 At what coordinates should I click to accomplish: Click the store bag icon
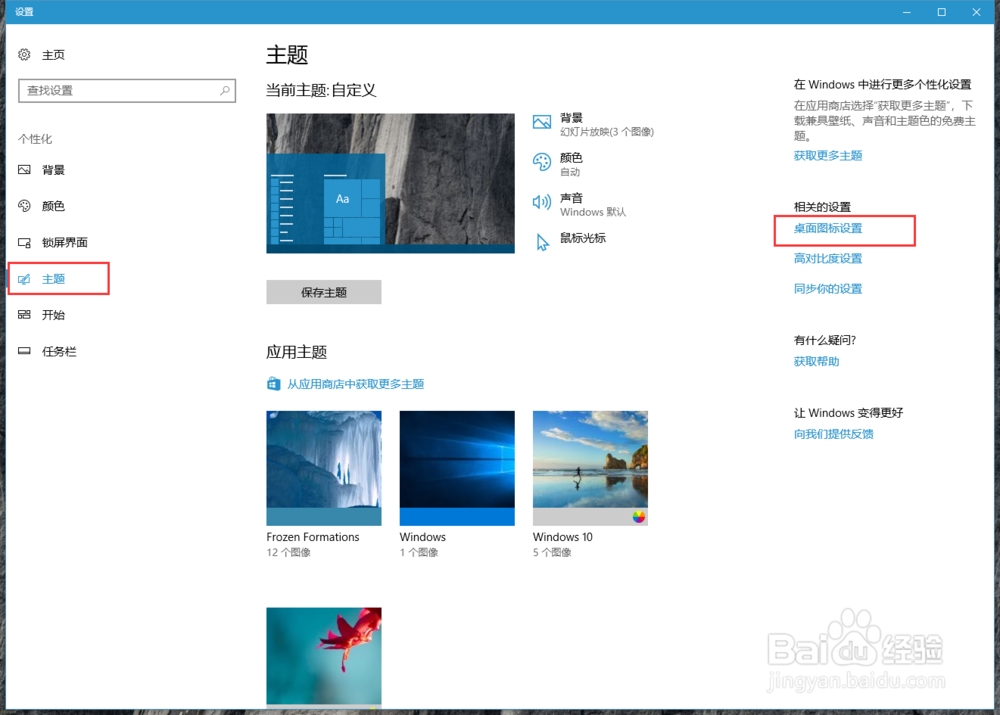pos(273,383)
